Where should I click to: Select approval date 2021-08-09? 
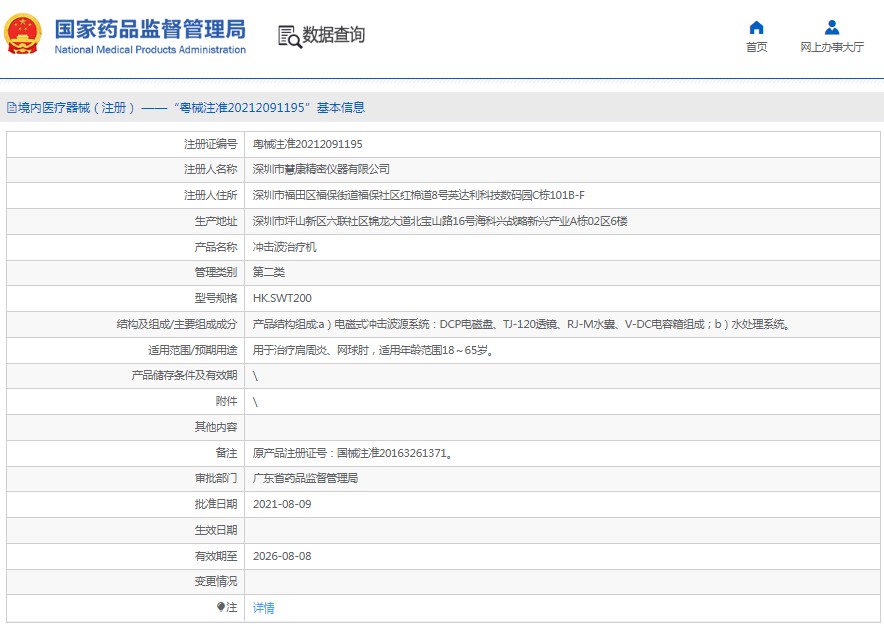[282, 504]
